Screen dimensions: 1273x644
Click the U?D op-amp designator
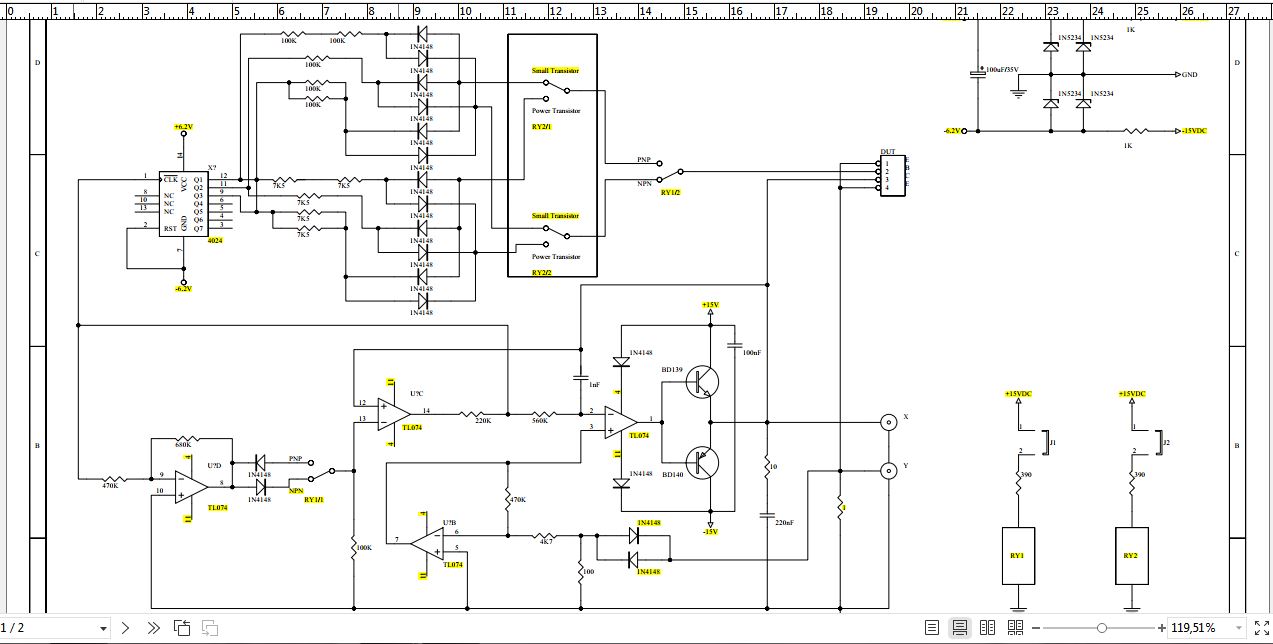tap(214, 466)
